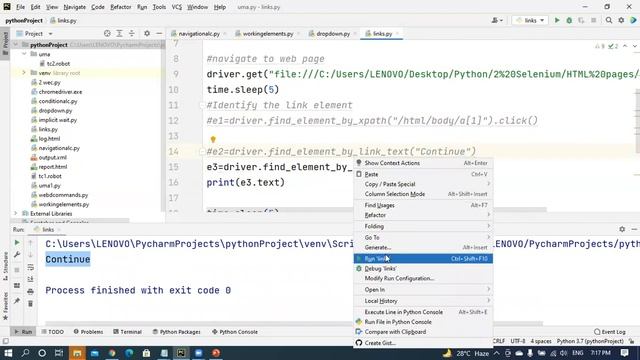
Task: Click the 4 spaces indent status entry
Action: pyautogui.click(x=541, y=341)
